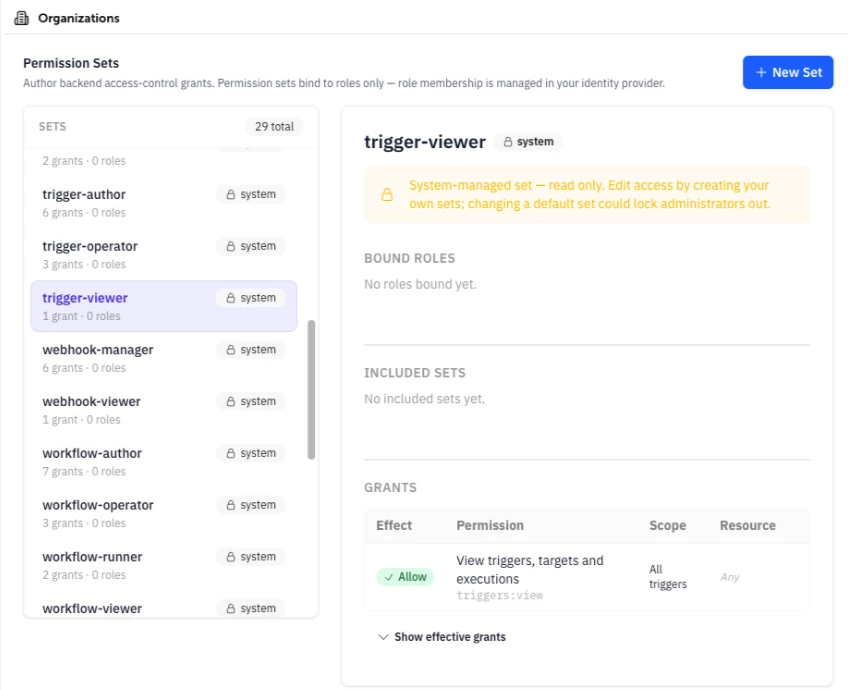
Task: Select the workflow-operator permission set
Action: [x=163, y=513]
